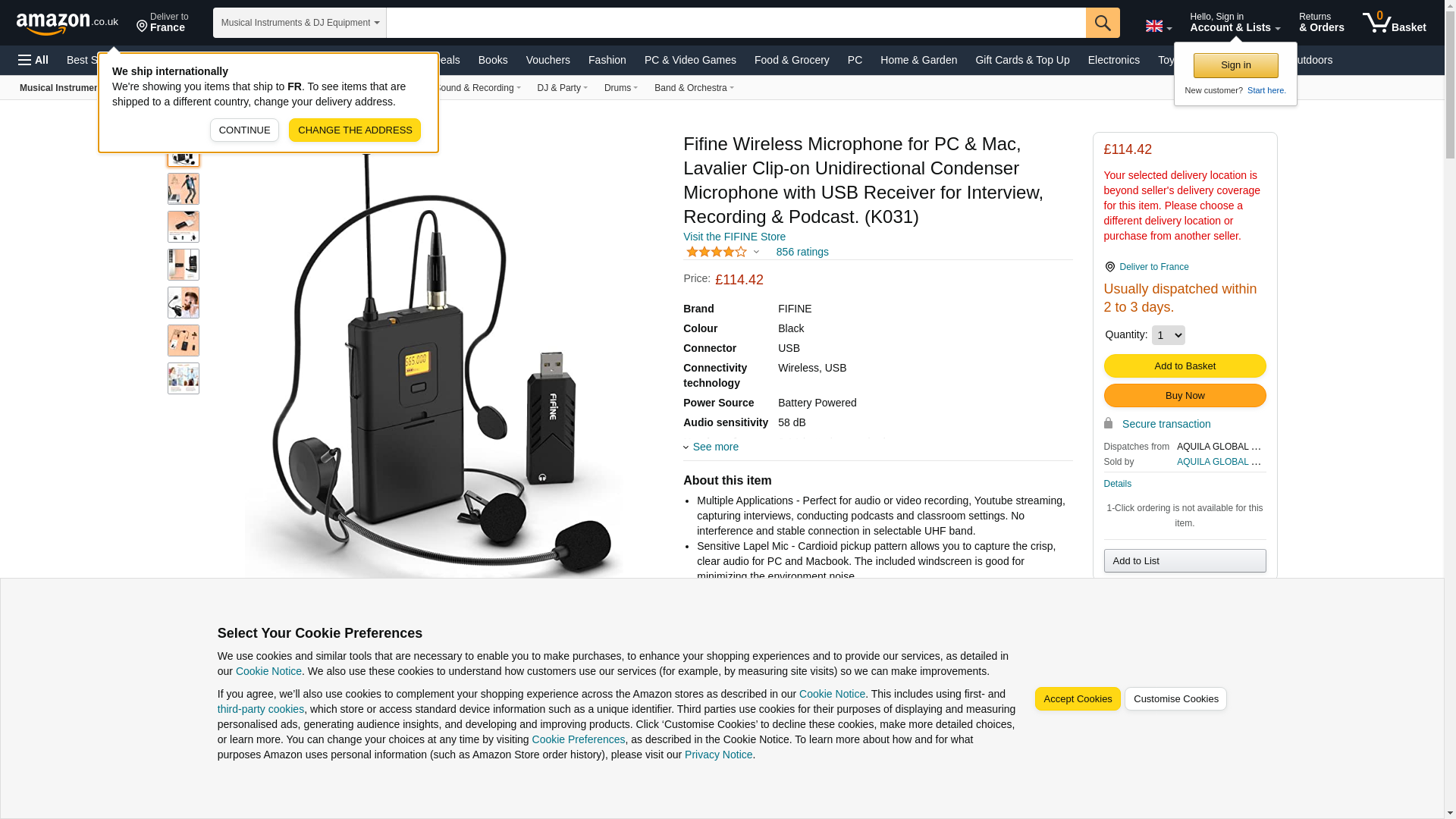Click in the search input field
The height and width of the screenshot is (819, 1456).
[x=736, y=23]
